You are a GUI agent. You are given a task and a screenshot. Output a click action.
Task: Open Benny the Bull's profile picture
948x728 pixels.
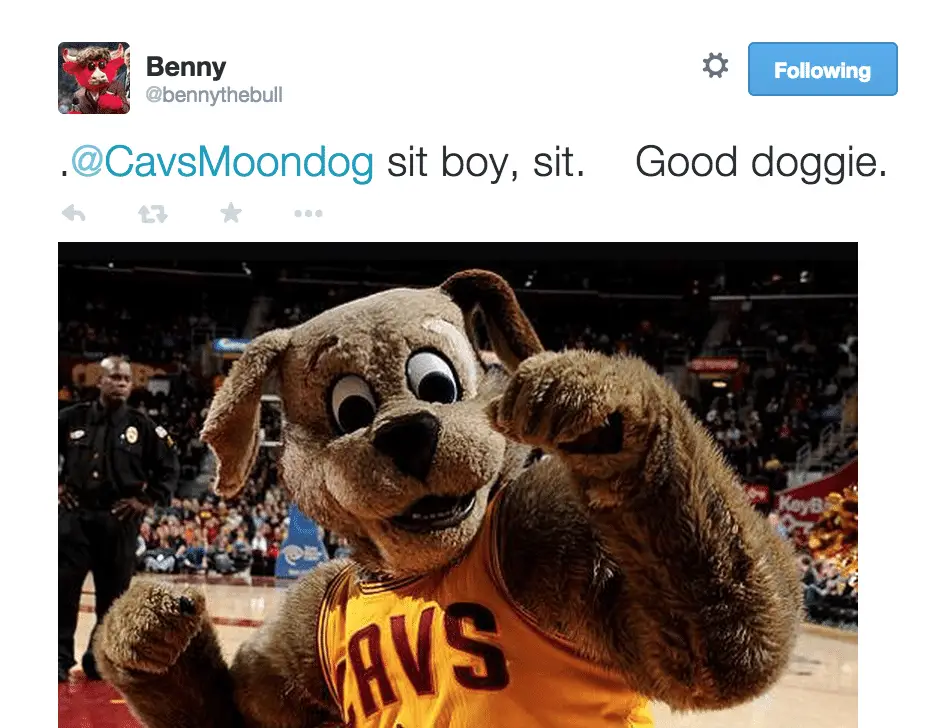(x=94, y=78)
